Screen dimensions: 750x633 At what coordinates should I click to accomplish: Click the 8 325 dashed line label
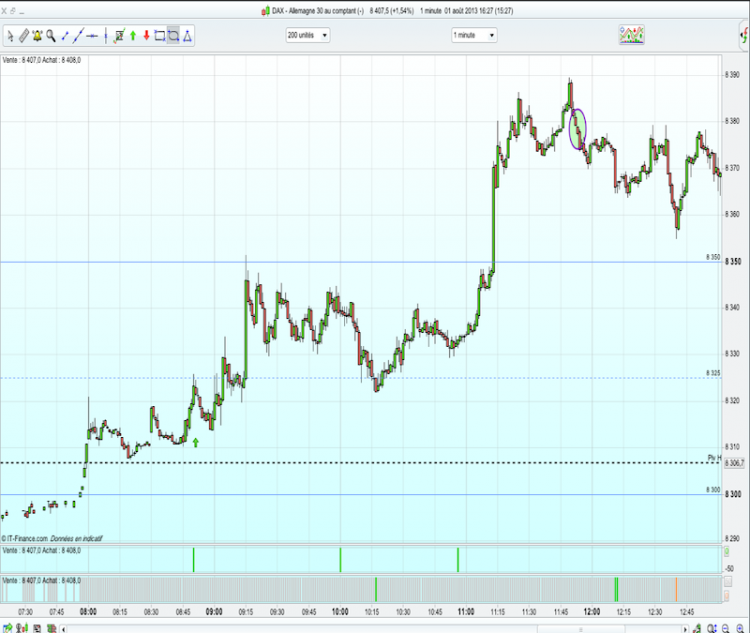713,373
